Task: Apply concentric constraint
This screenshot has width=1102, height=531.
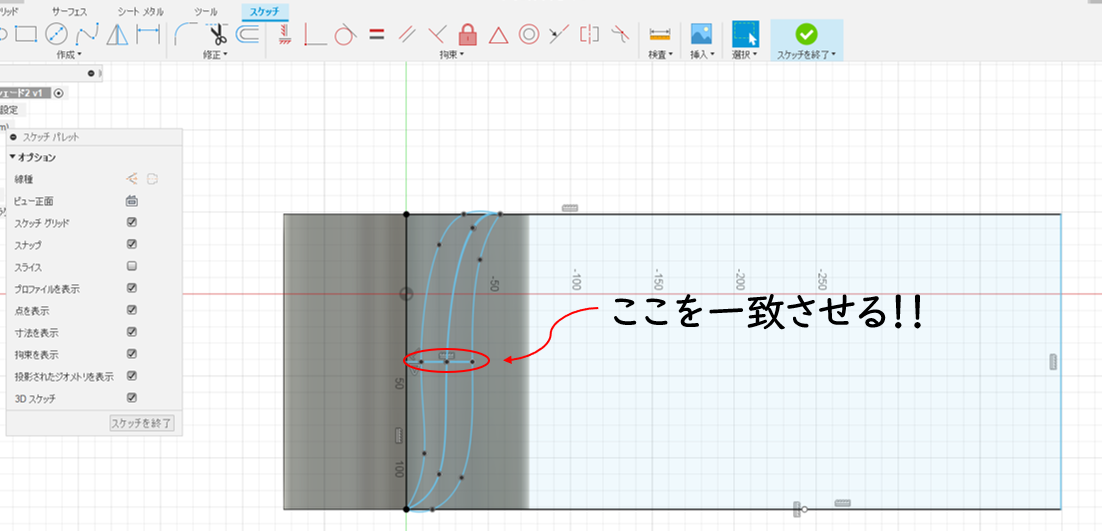Action: 529,34
